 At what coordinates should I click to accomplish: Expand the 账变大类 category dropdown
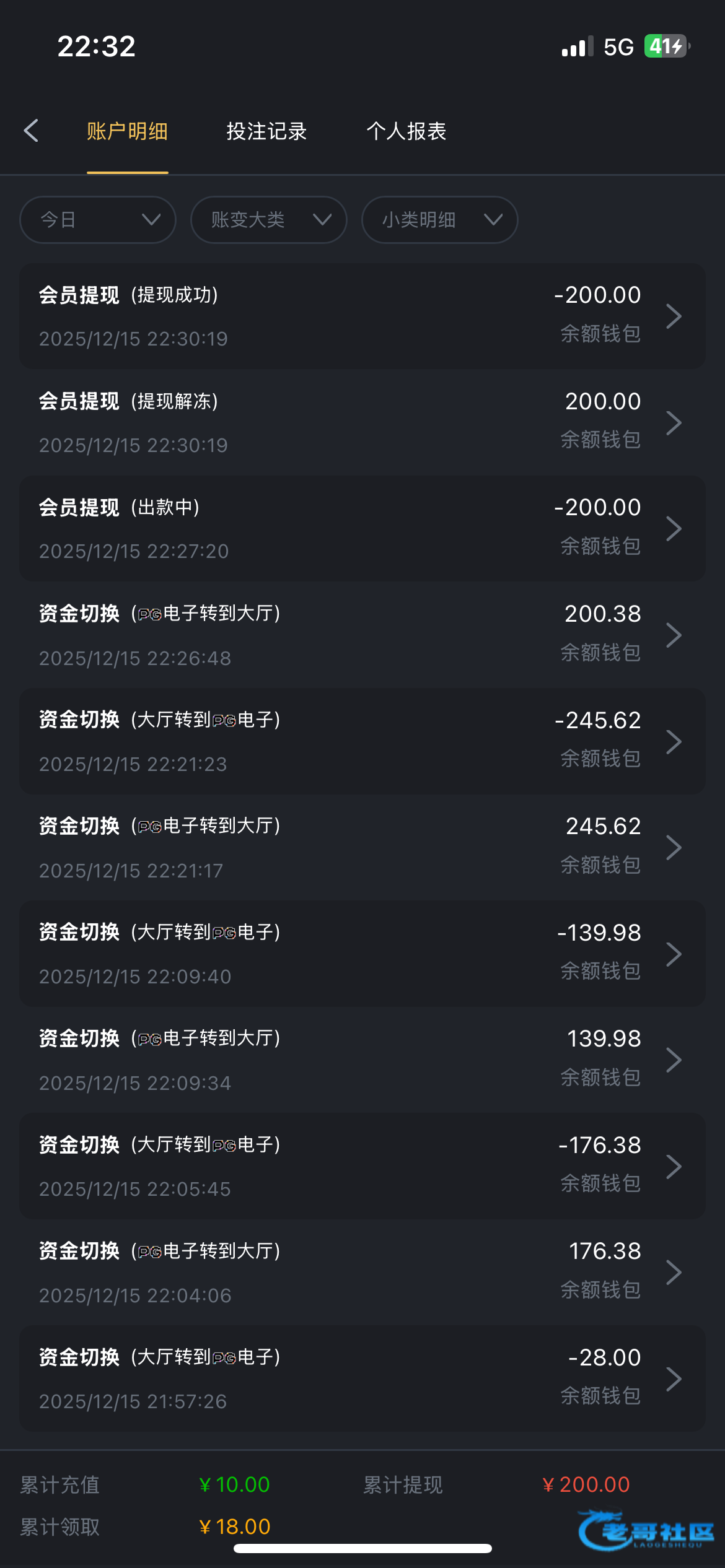pyautogui.click(x=268, y=220)
